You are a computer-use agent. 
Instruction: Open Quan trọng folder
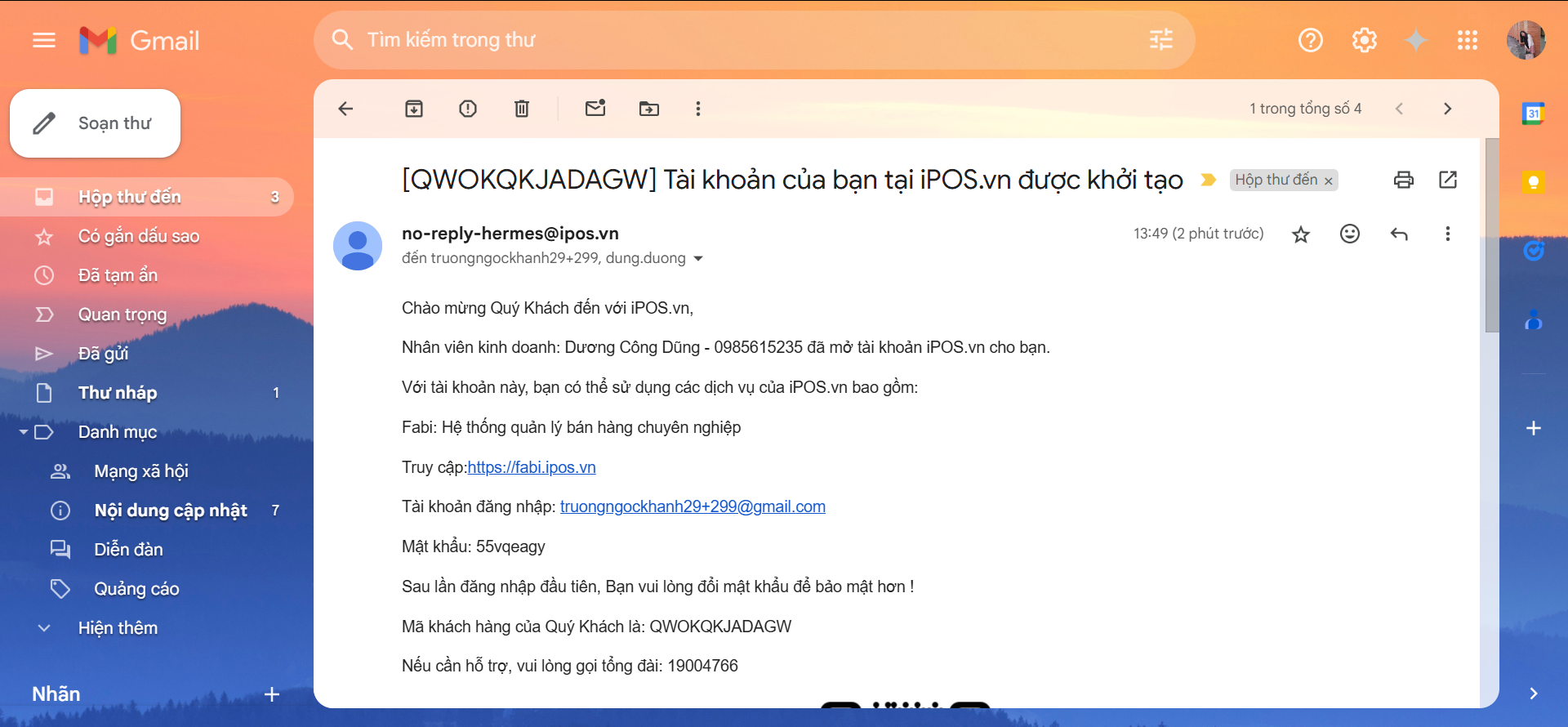pos(147,314)
